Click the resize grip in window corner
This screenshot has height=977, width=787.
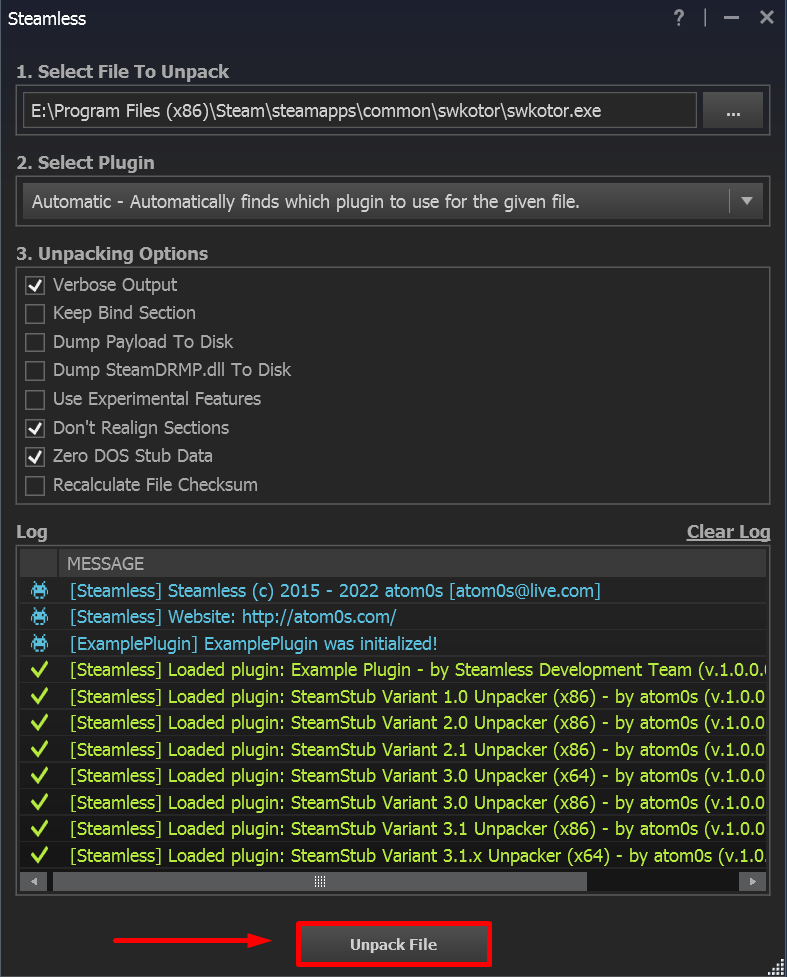click(x=775, y=965)
